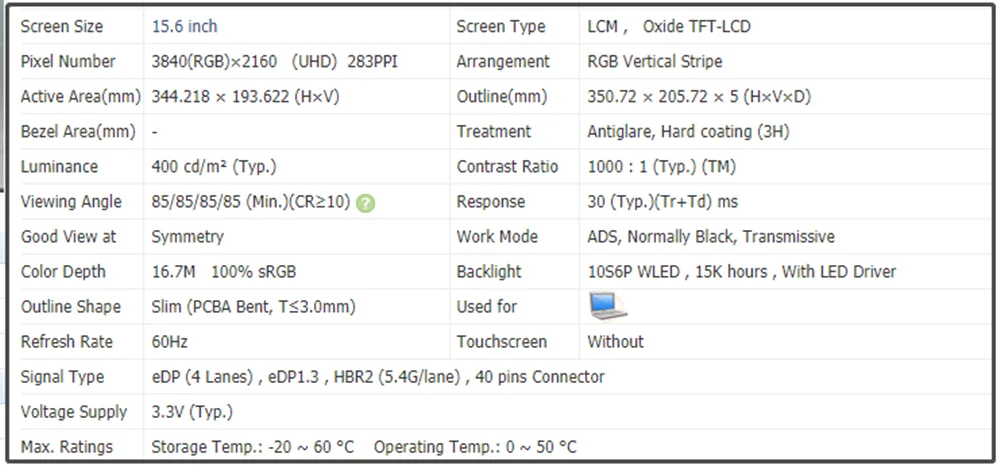Image resolution: width=1000 pixels, height=465 pixels.
Task: Click the 400 cd/m² luminance value
Action: tap(213, 166)
